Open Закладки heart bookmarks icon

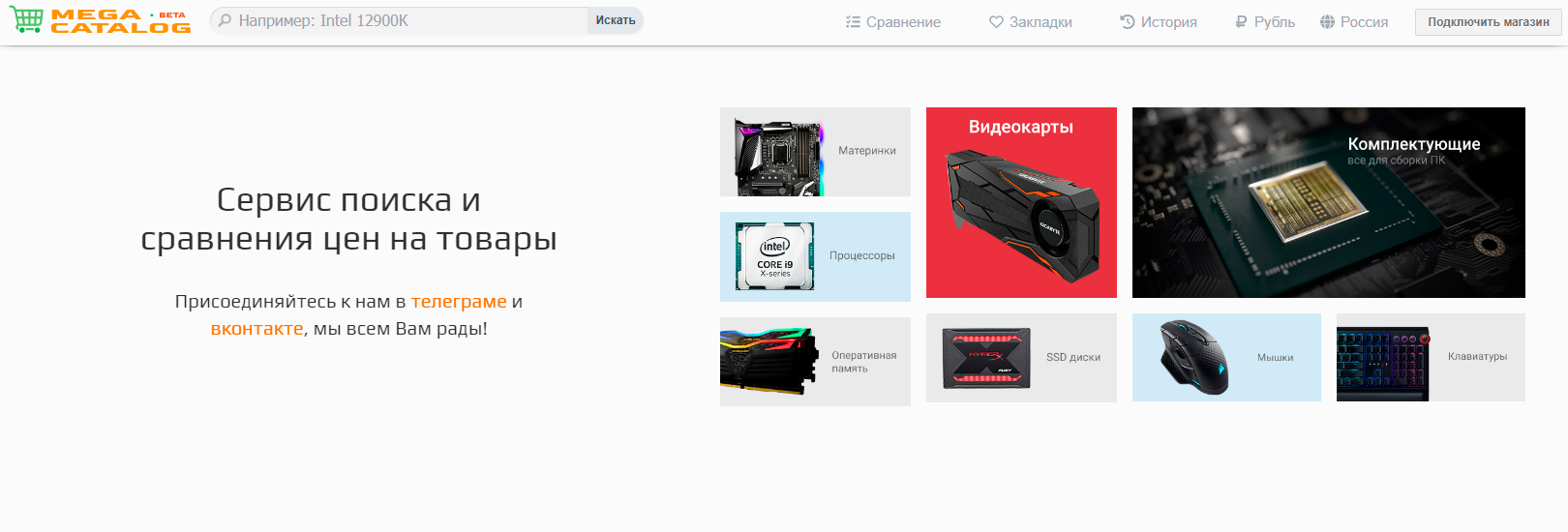pos(996,21)
